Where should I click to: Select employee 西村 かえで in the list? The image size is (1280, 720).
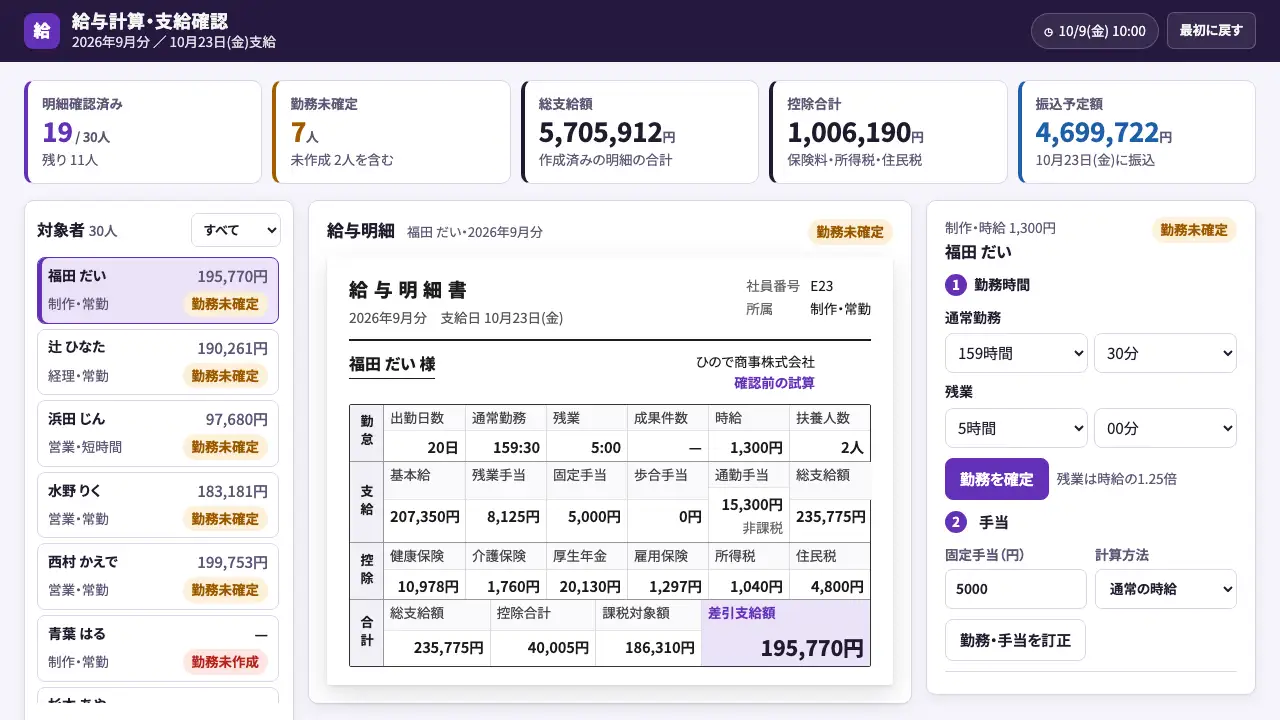[x=158, y=576]
